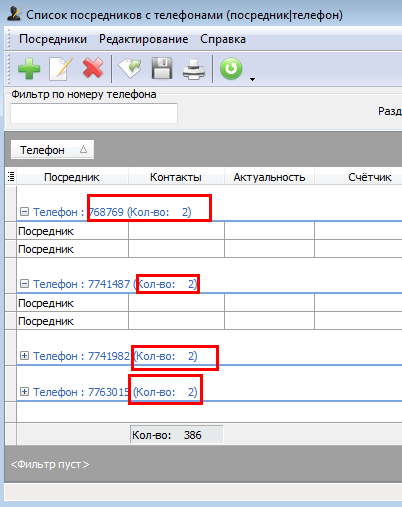Click the red X Delete icon
The image size is (402, 507).
coord(93,68)
